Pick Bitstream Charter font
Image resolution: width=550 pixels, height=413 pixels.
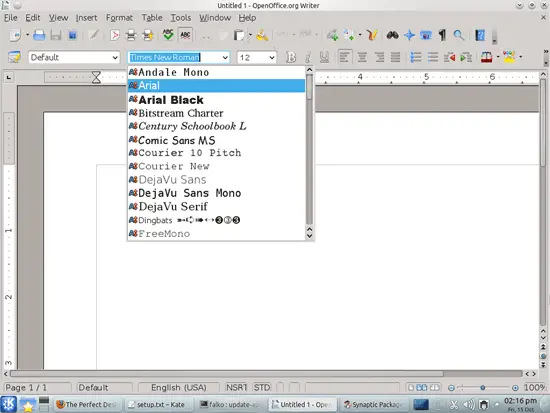click(x=216, y=113)
